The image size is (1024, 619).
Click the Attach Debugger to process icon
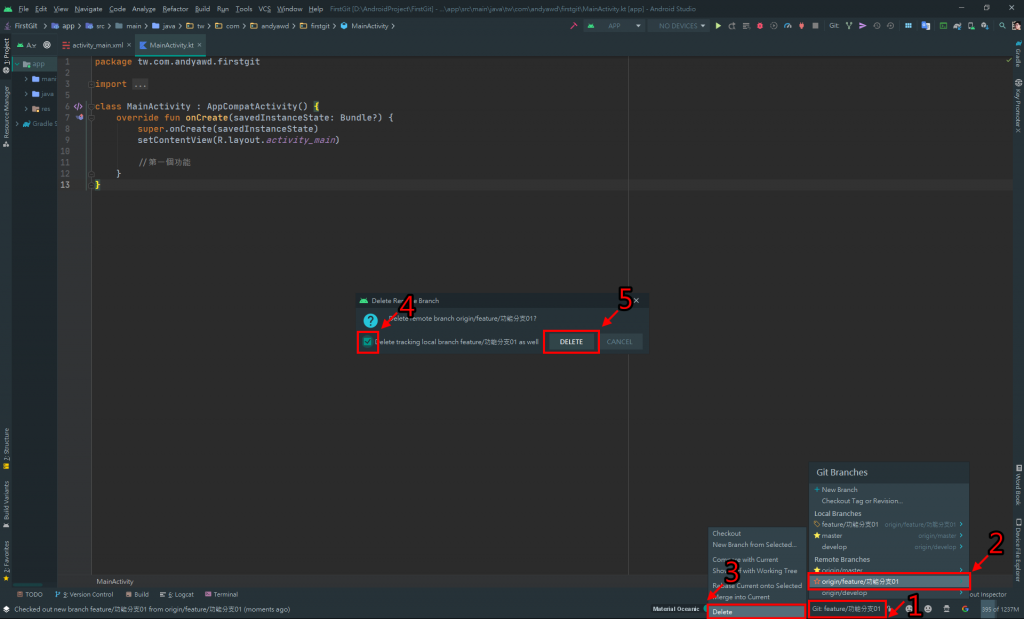pyautogui.click(x=802, y=26)
